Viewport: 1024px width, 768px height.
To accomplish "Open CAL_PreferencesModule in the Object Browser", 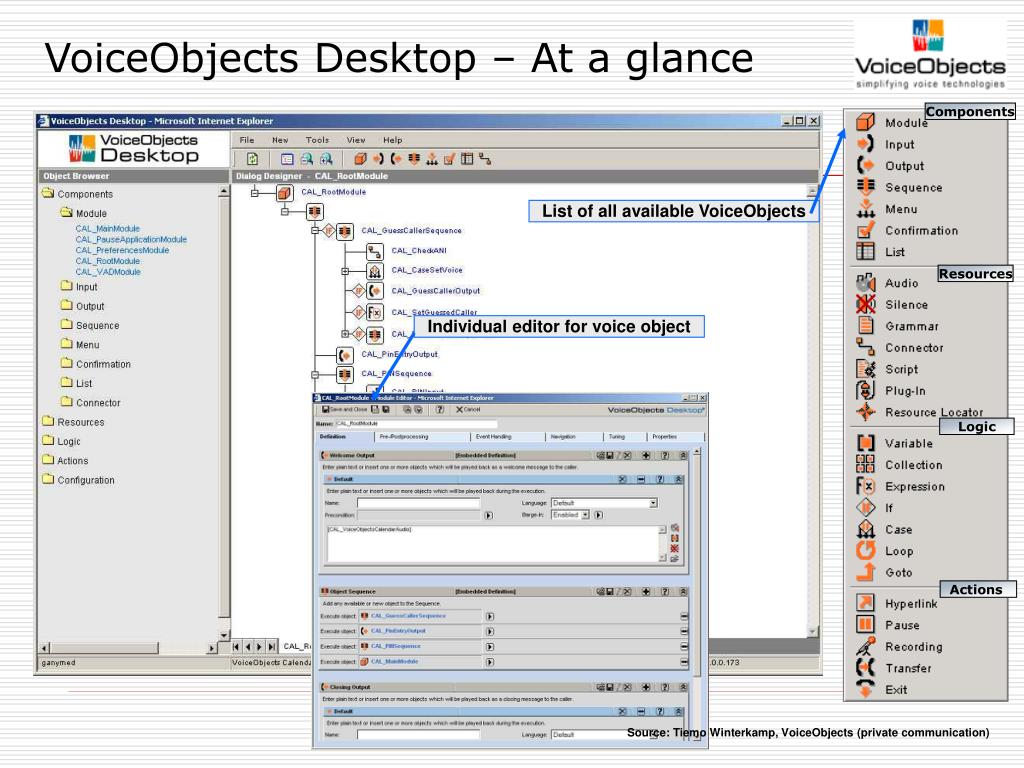I will [122, 250].
